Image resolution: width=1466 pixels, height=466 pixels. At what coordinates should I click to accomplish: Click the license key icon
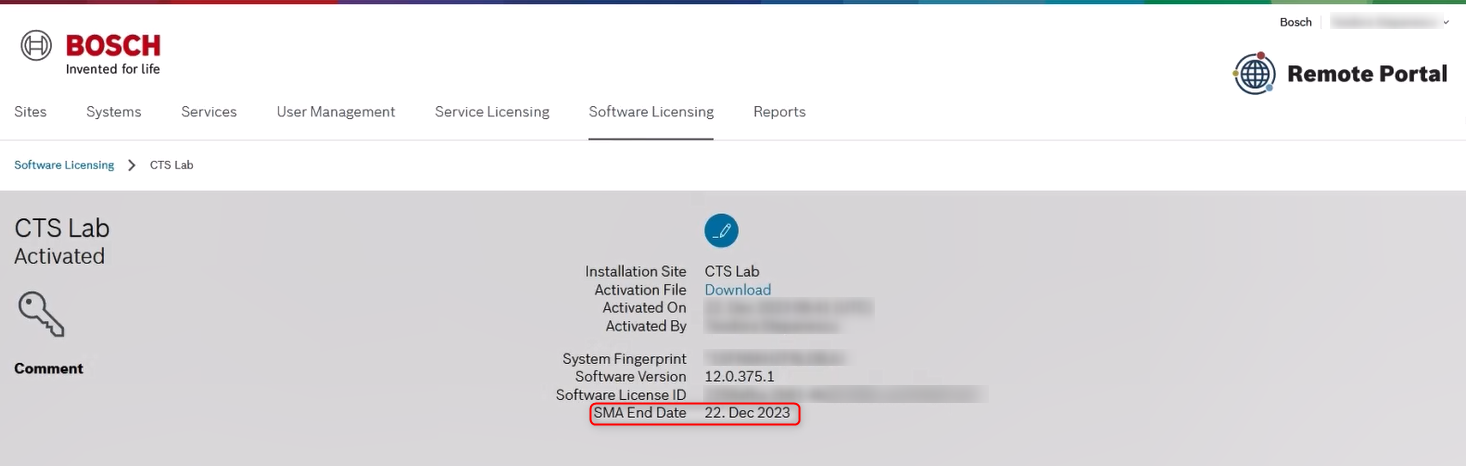point(41,314)
